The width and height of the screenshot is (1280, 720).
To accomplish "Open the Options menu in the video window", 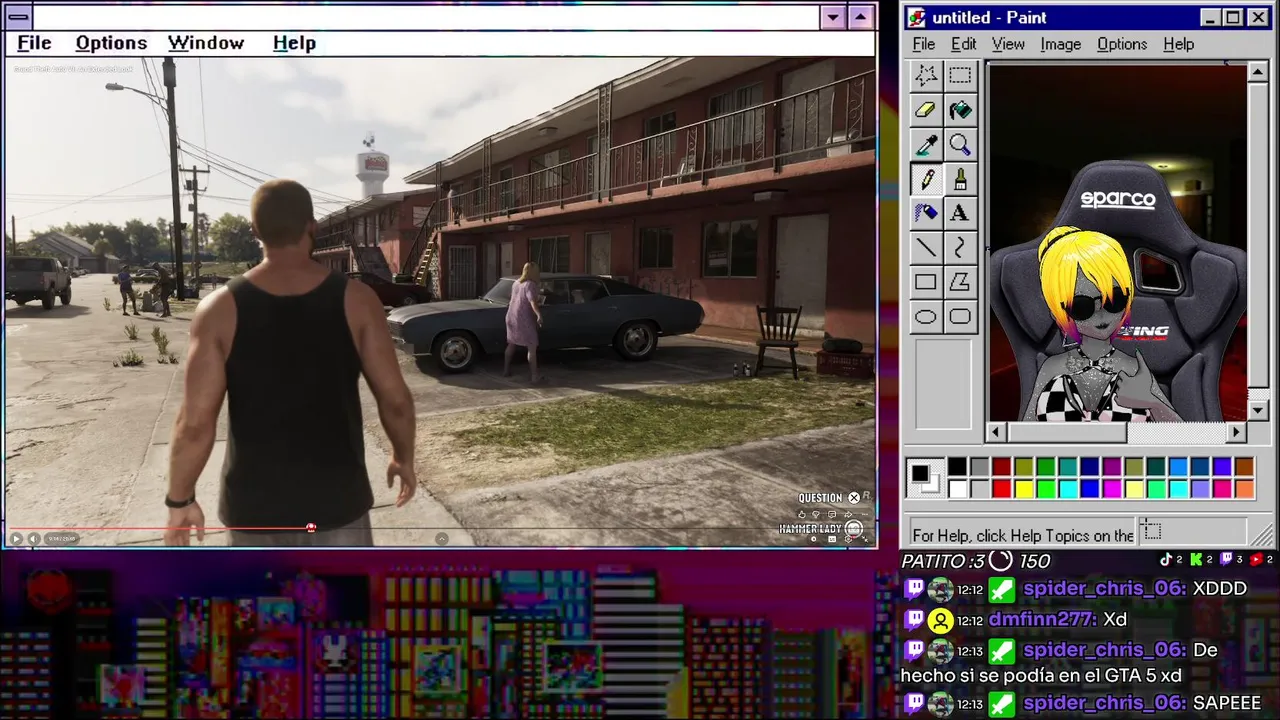I will (111, 43).
